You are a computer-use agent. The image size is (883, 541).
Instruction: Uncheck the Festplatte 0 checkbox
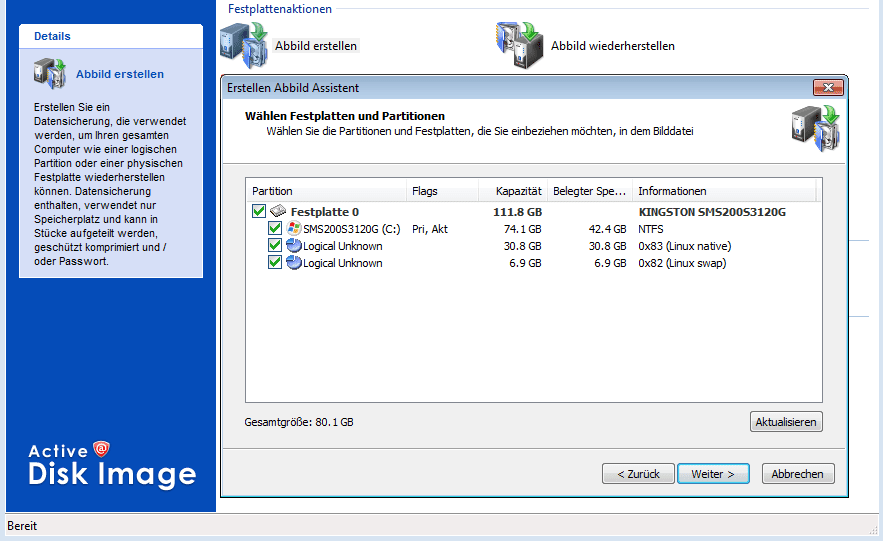click(x=259, y=211)
